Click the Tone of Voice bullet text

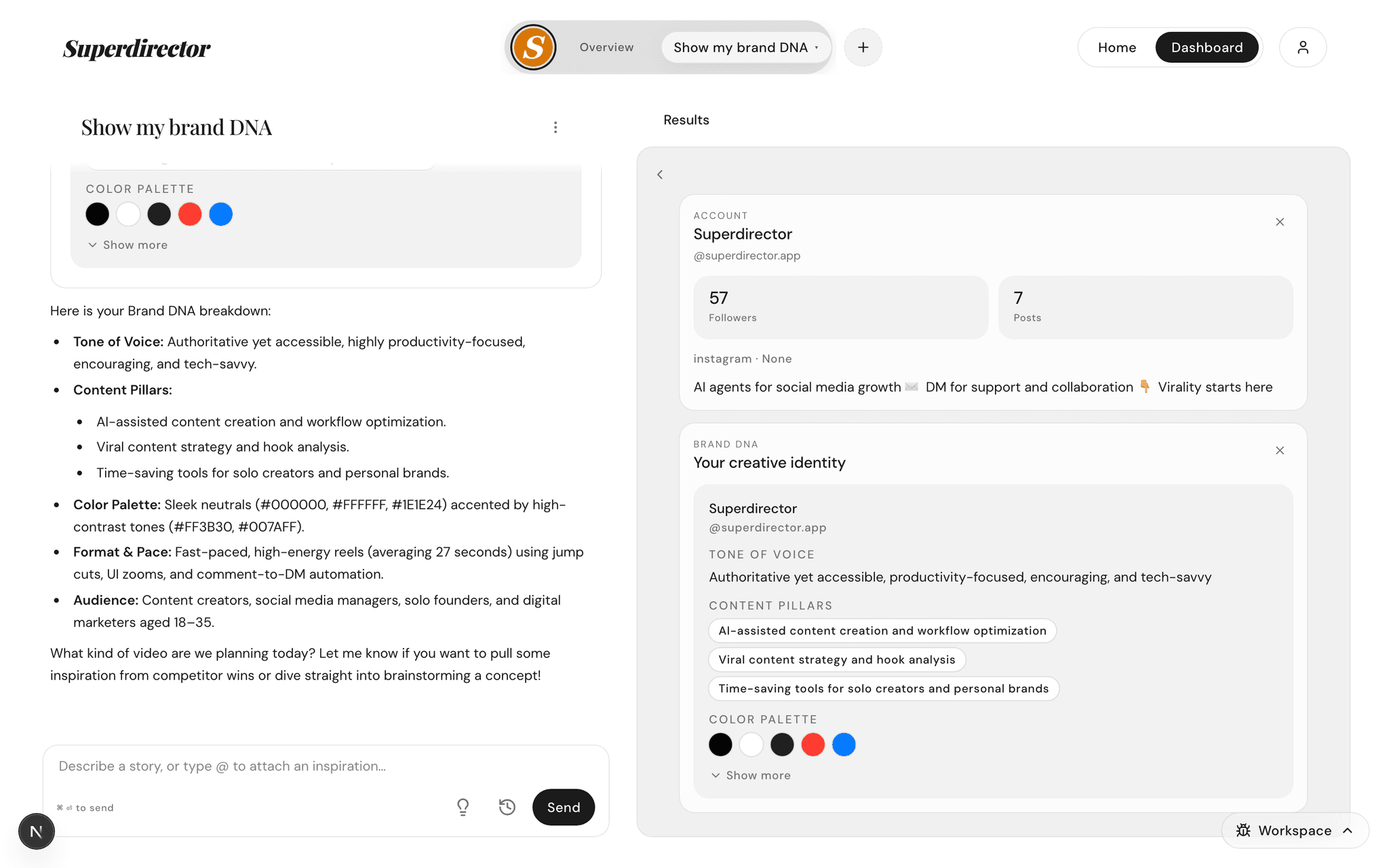click(299, 353)
